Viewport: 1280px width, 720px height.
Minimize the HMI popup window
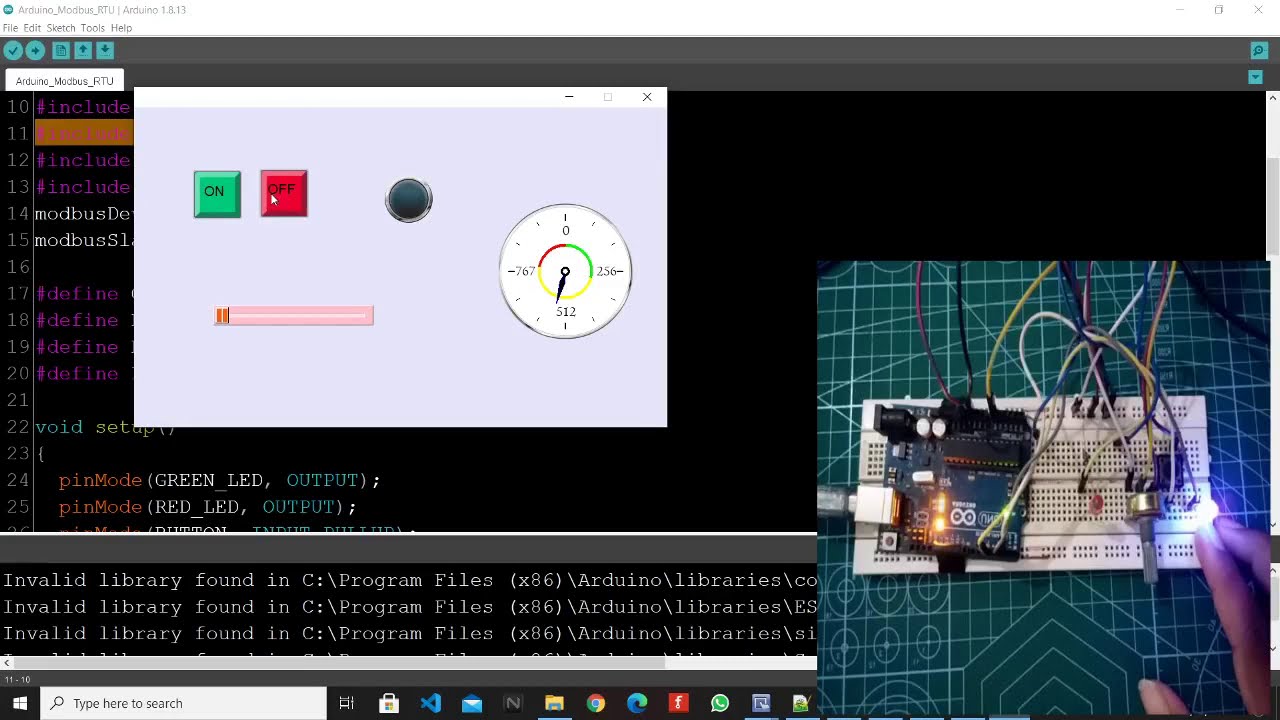point(569,97)
